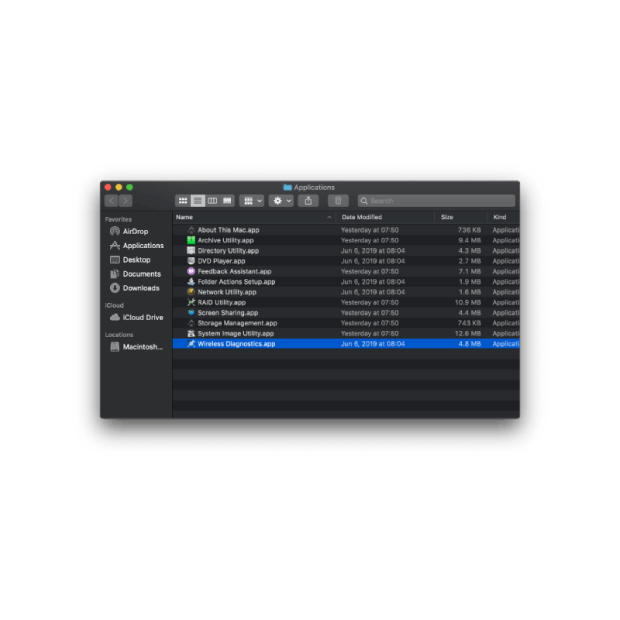Select Network Utility.app icon

[191, 292]
